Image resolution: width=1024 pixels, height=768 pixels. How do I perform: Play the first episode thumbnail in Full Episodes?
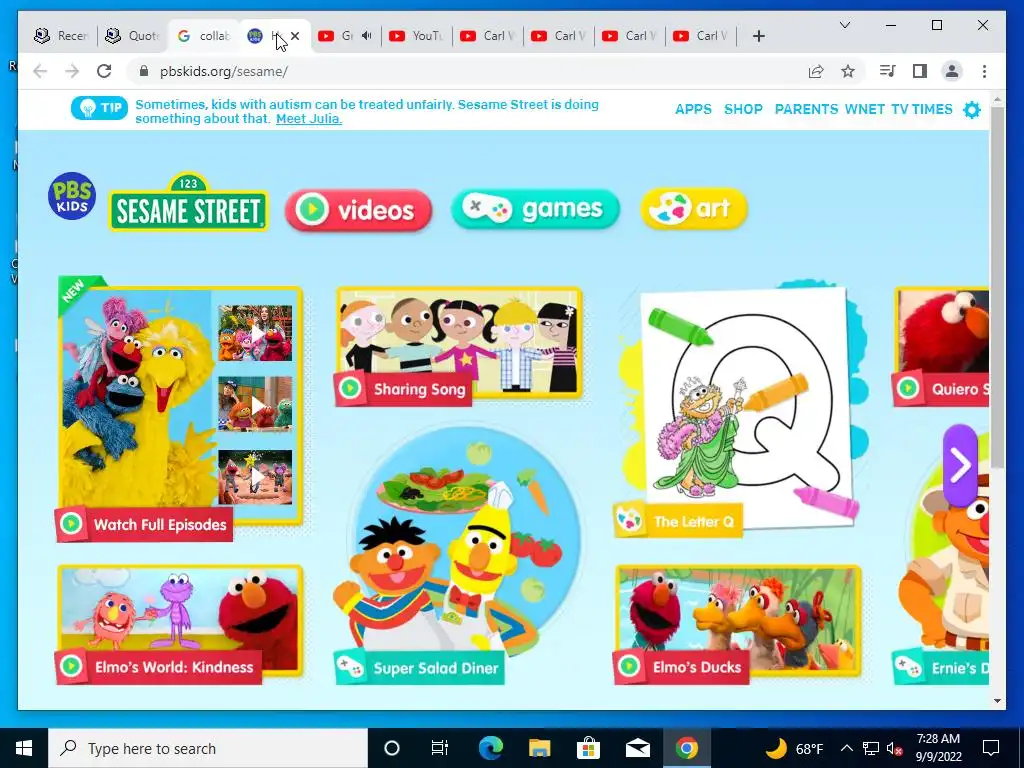(x=255, y=334)
